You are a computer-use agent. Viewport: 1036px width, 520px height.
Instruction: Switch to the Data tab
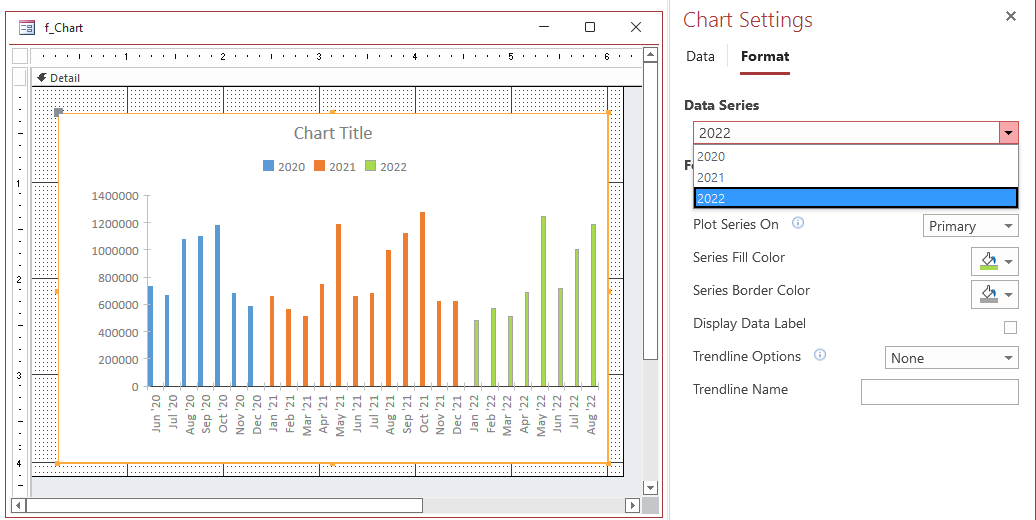700,57
